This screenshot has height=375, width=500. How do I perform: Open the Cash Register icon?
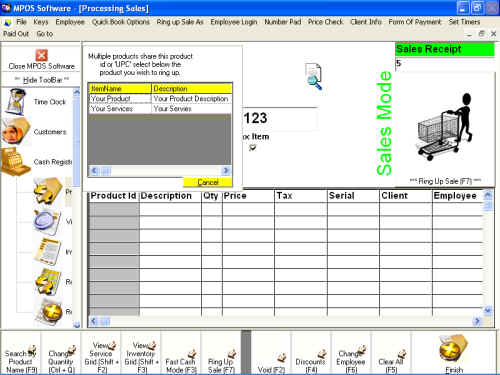point(15,161)
